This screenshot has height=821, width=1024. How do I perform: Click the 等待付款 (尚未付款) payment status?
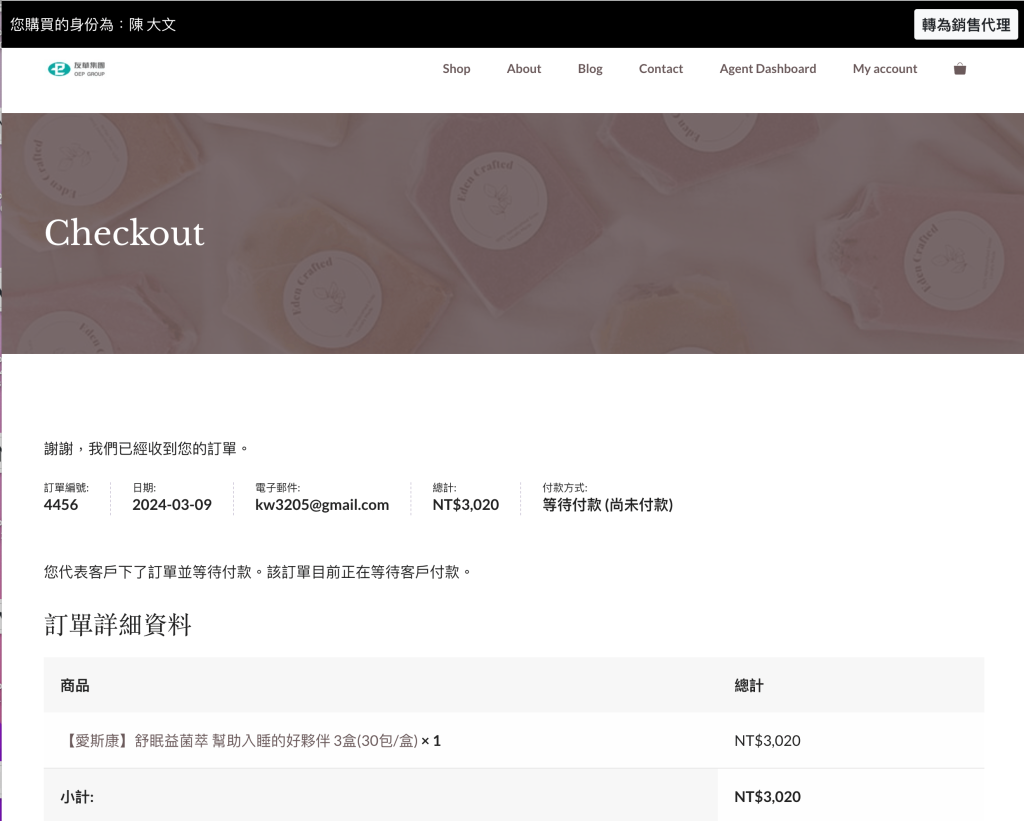tap(607, 505)
